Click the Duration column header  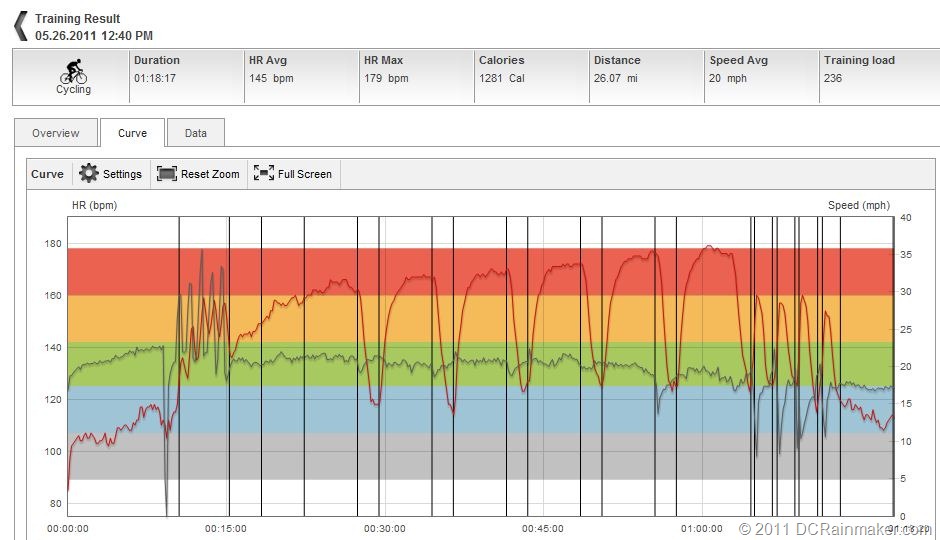[157, 60]
